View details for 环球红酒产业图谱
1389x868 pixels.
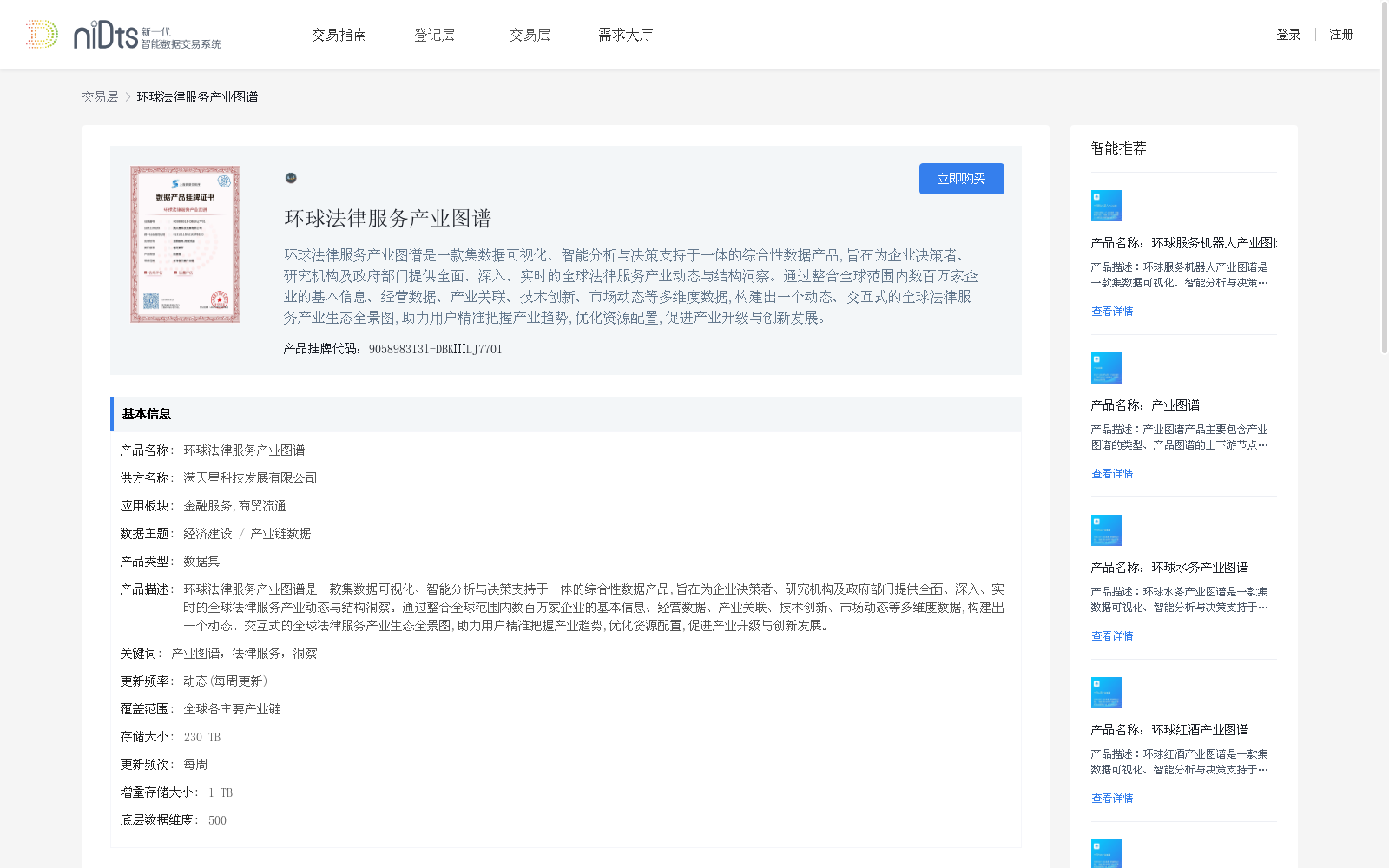click(x=1112, y=799)
